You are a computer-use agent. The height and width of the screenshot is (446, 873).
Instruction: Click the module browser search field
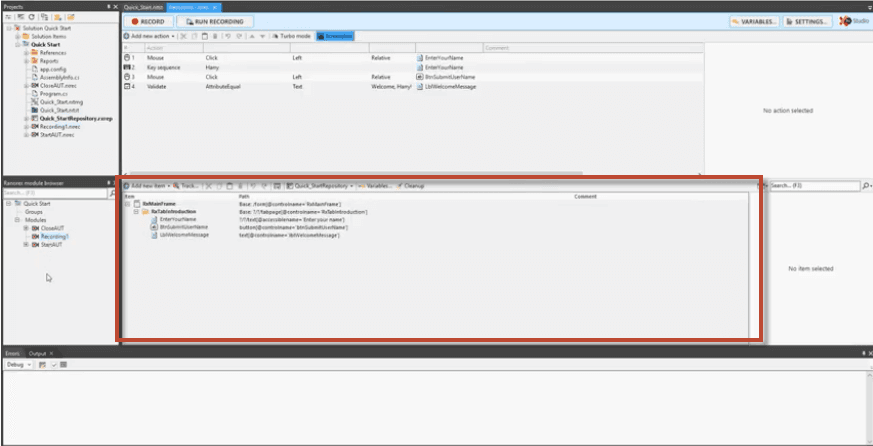pos(53,193)
